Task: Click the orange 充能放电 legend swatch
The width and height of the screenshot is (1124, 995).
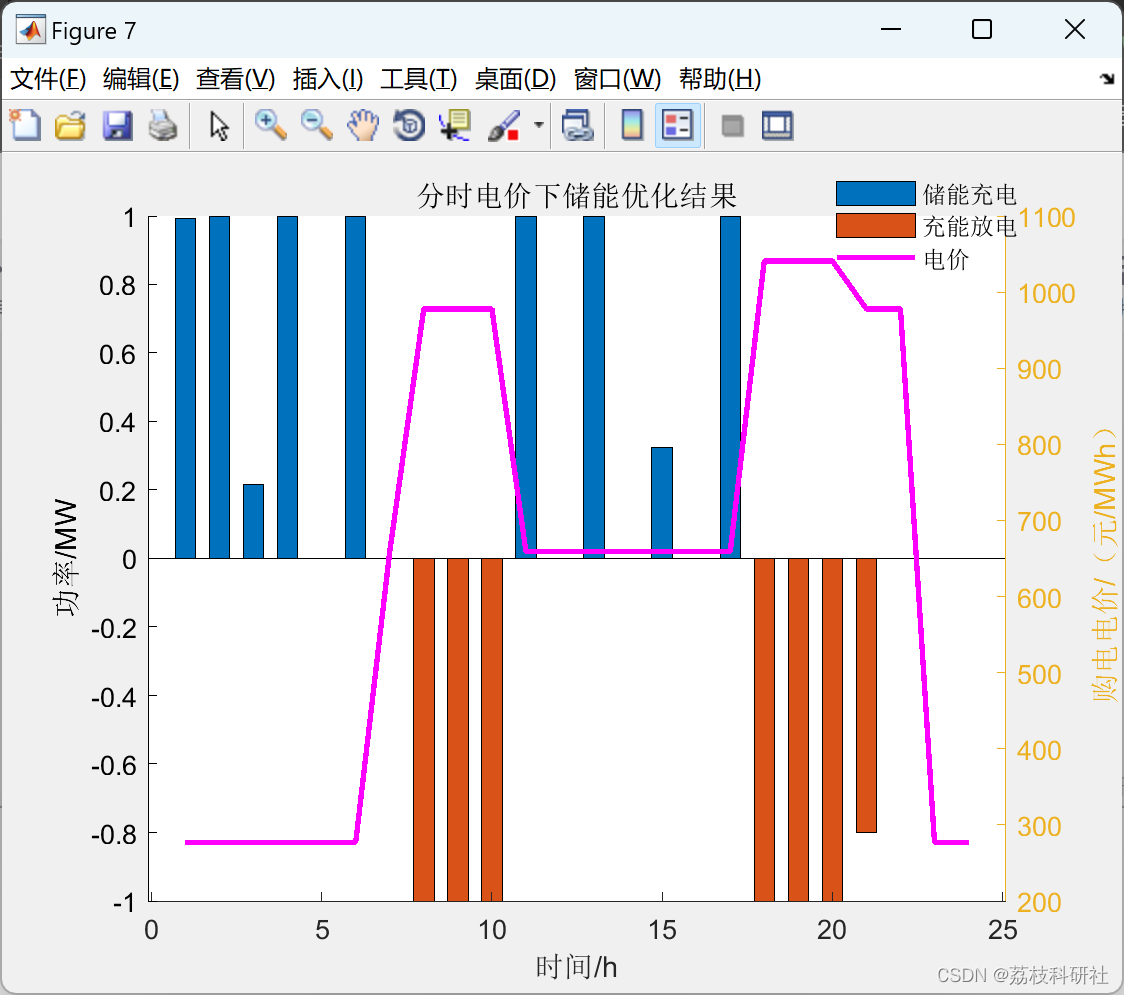Action: tap(875, 225)
